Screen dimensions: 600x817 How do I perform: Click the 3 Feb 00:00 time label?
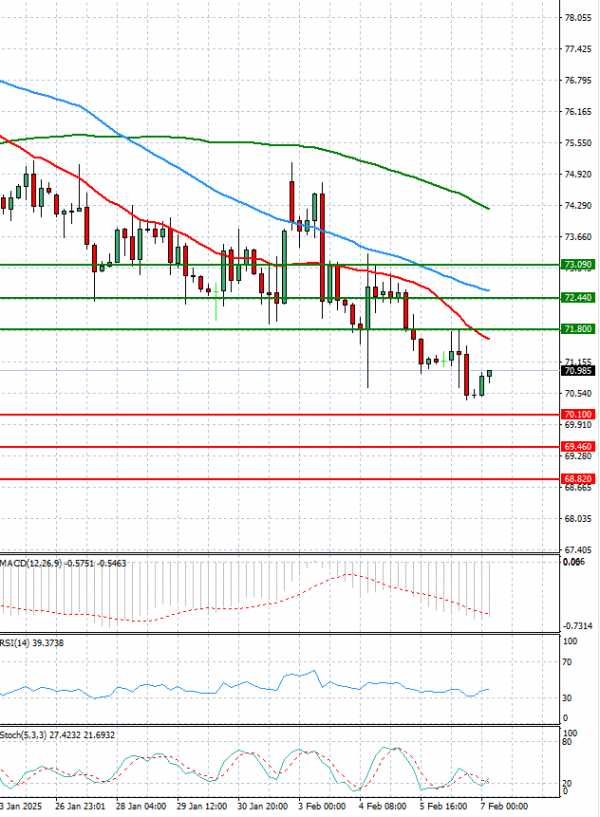[x=324, y=805]
